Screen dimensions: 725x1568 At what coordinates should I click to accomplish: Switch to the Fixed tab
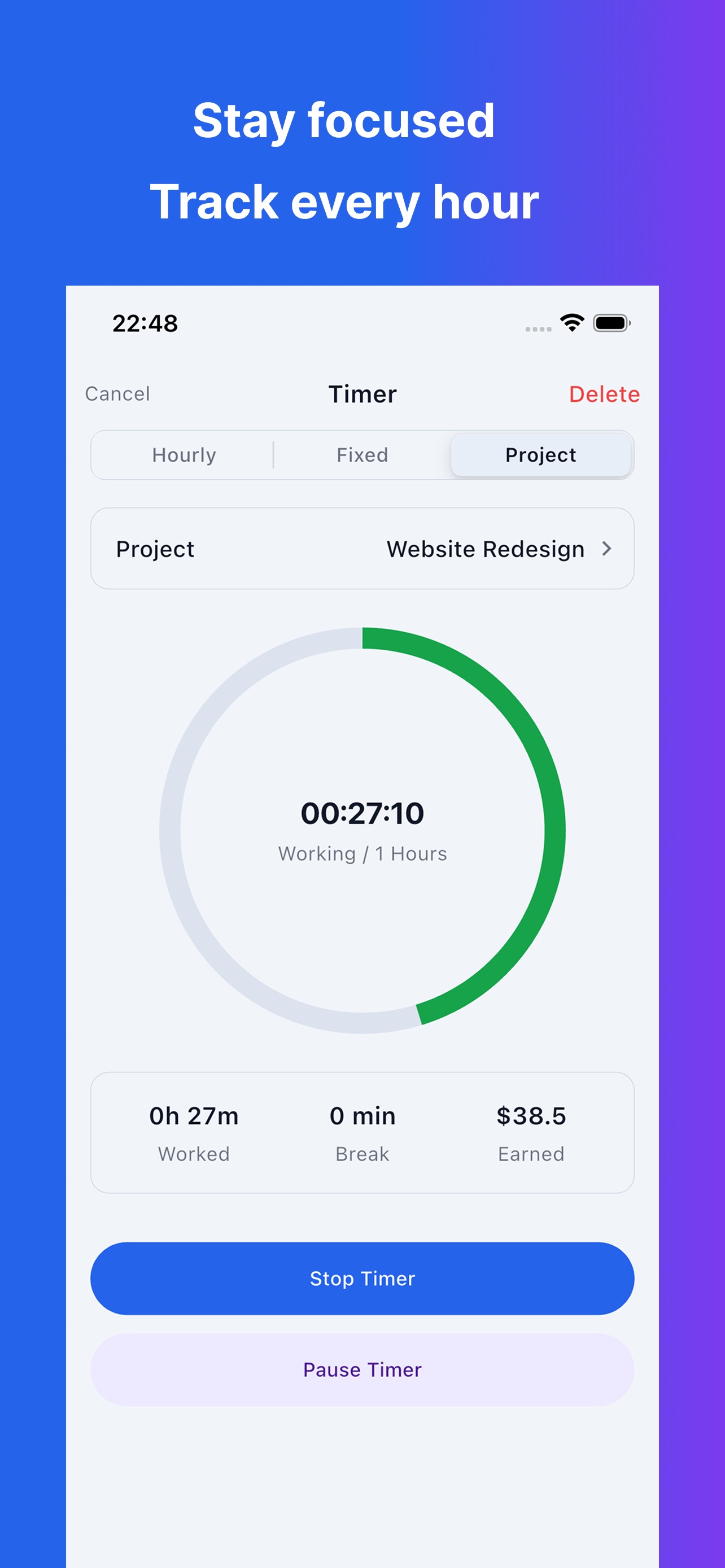click(x=362, y=455)
